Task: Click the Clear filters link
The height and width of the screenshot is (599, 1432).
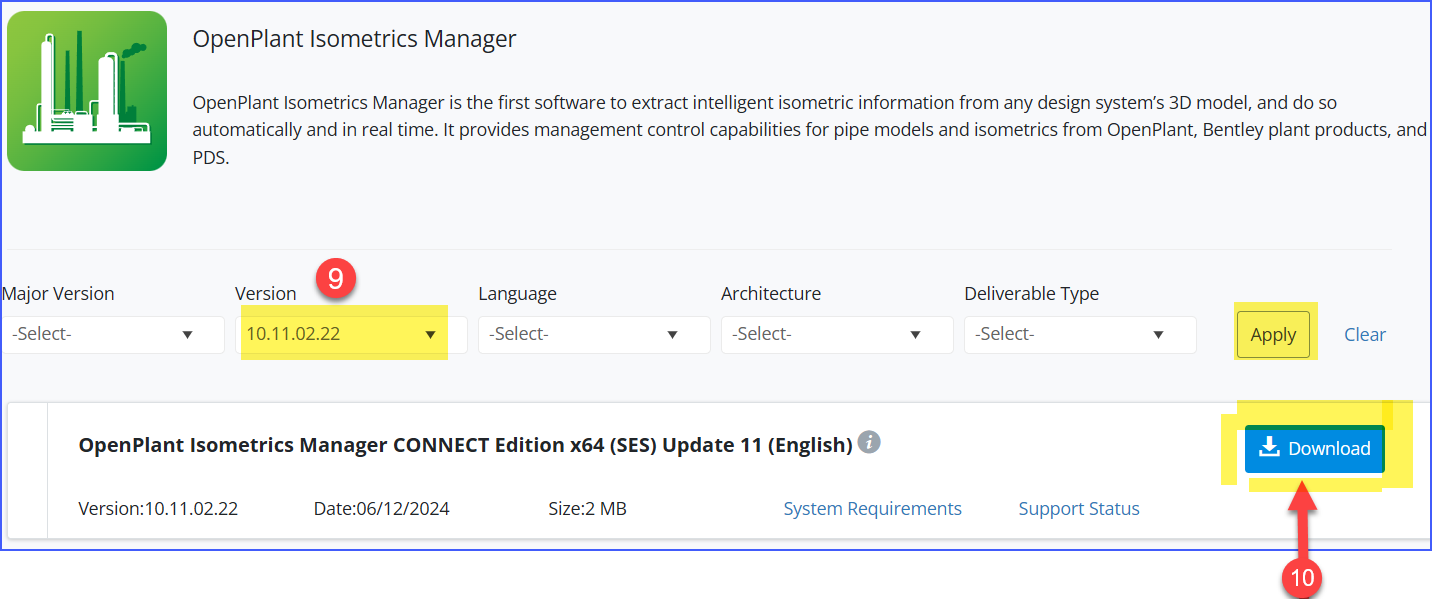Action: click(x=1365, y=335)
